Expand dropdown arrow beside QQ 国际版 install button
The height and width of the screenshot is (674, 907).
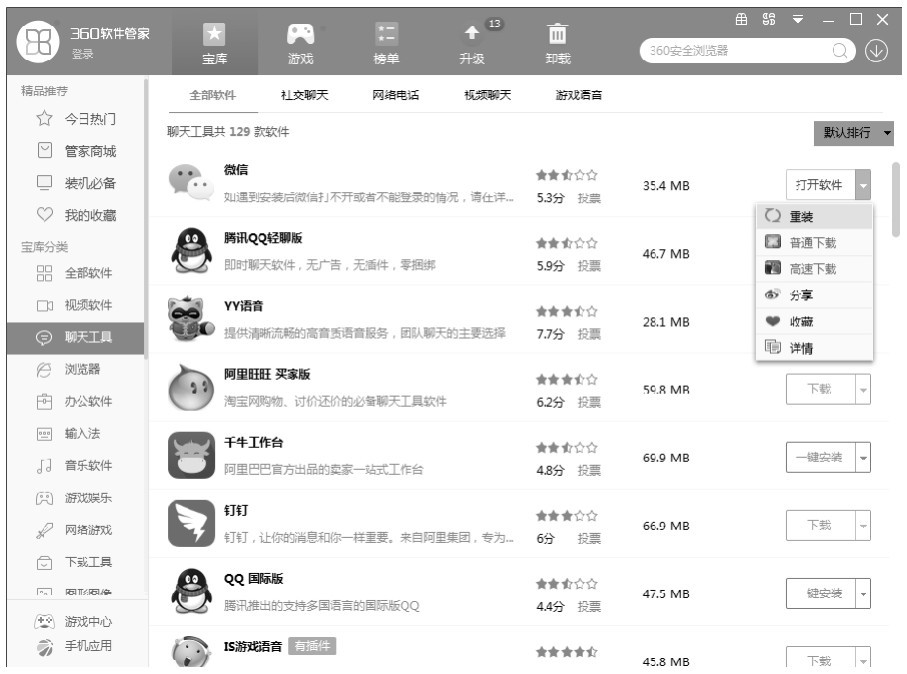click(x=863, y=594)
